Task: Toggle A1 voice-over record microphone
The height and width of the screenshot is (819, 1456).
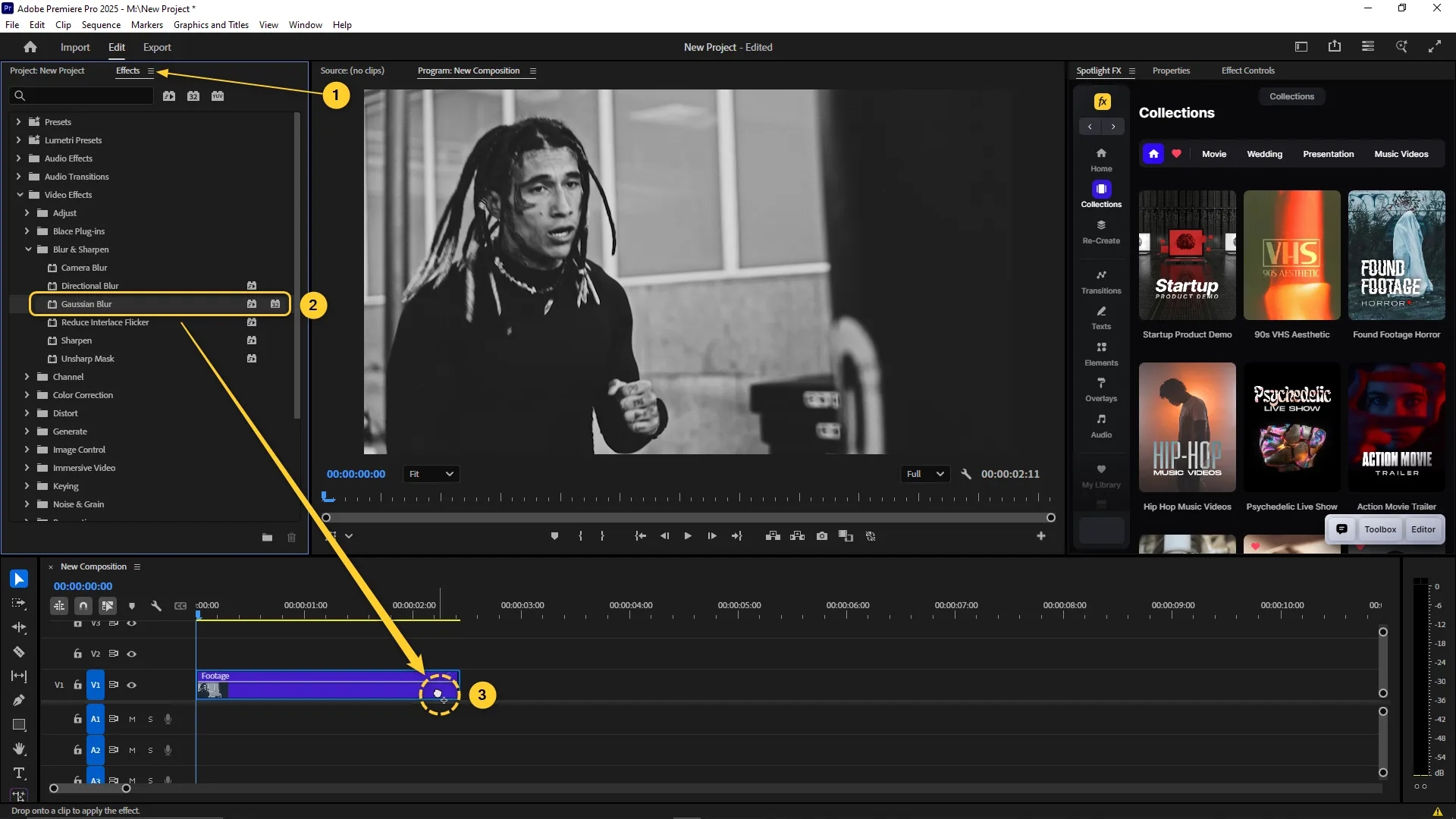Action: [168, 720]
